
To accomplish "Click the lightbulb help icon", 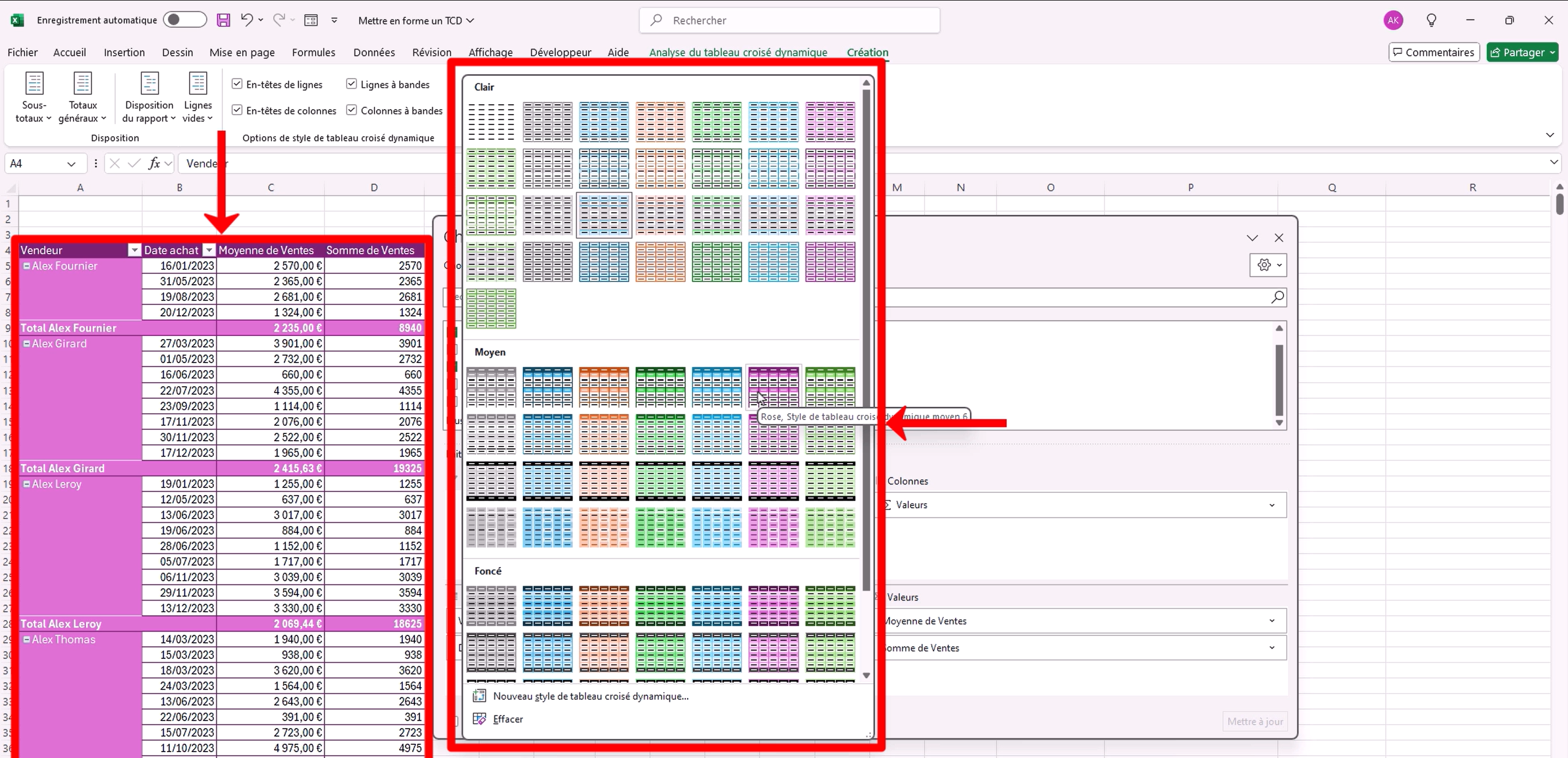I will [x=1432, y=20].
